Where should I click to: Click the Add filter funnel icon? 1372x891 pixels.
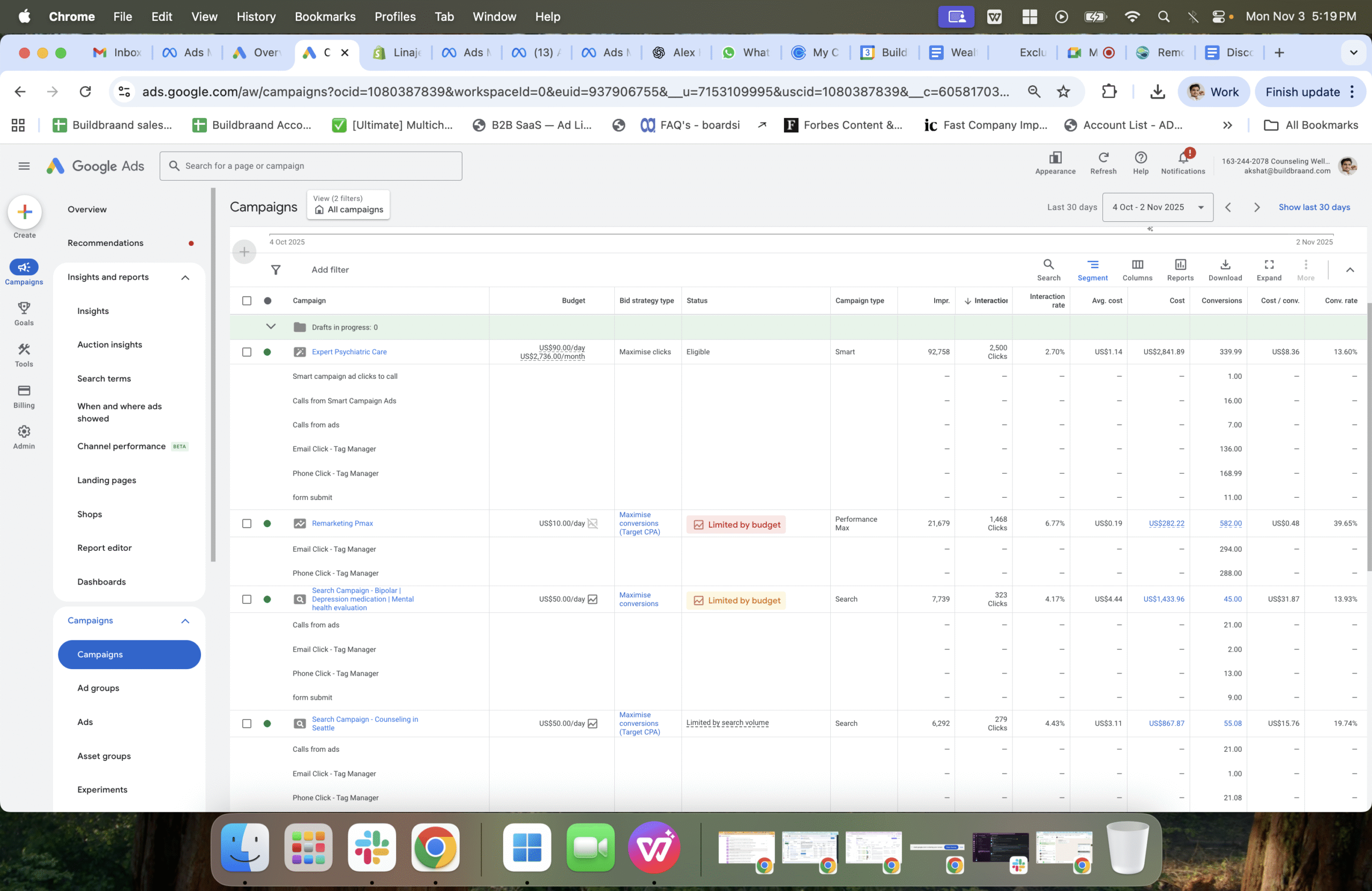[x=275, y=269]
